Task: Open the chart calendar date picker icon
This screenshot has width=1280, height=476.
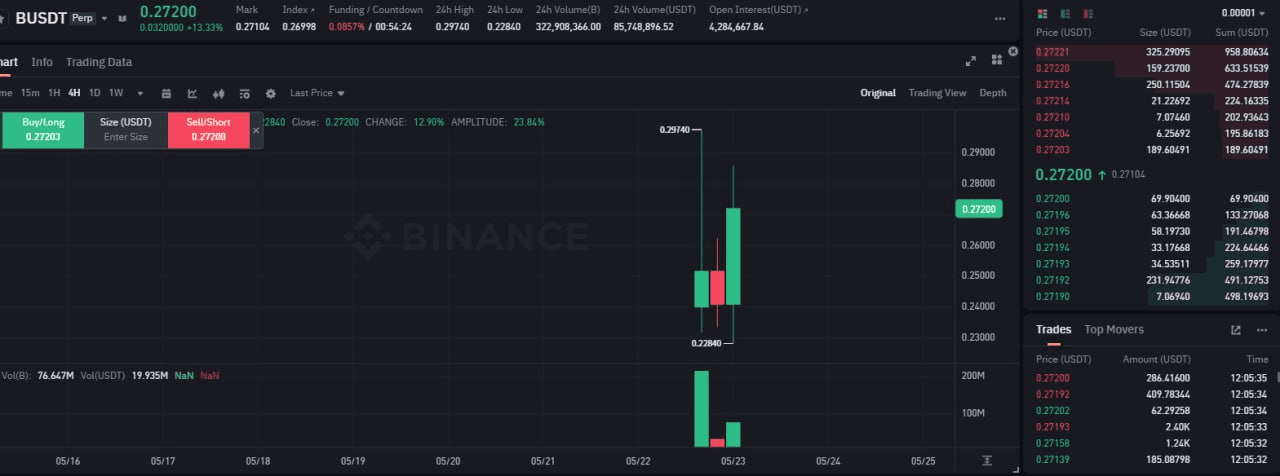Action: point(166,93)
